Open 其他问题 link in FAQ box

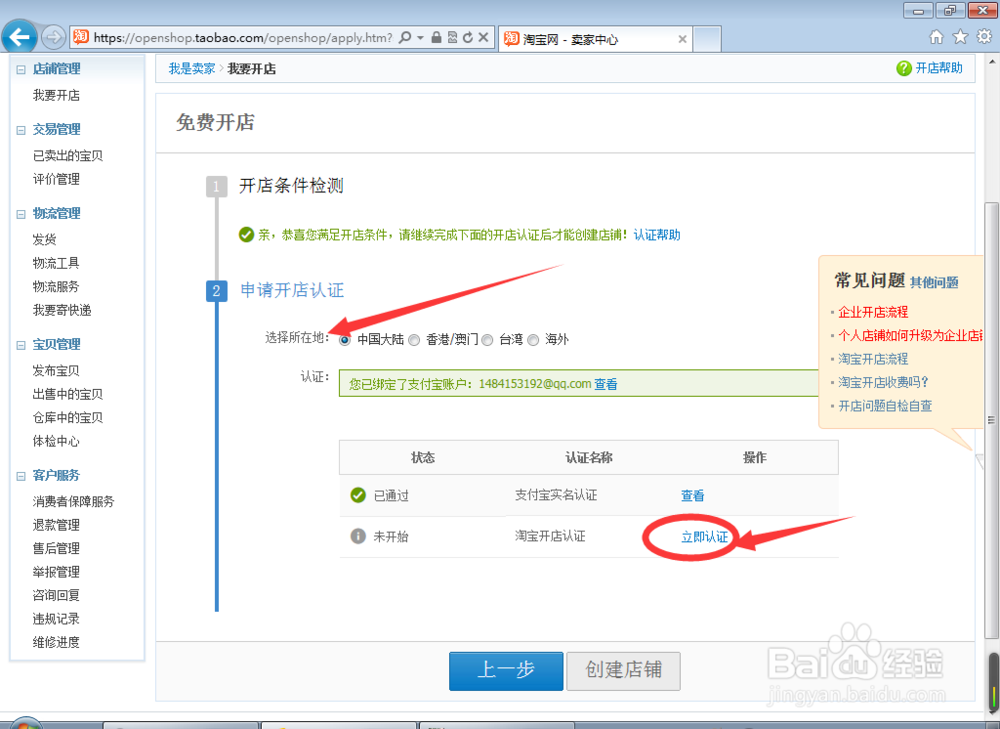click(934, 283)
